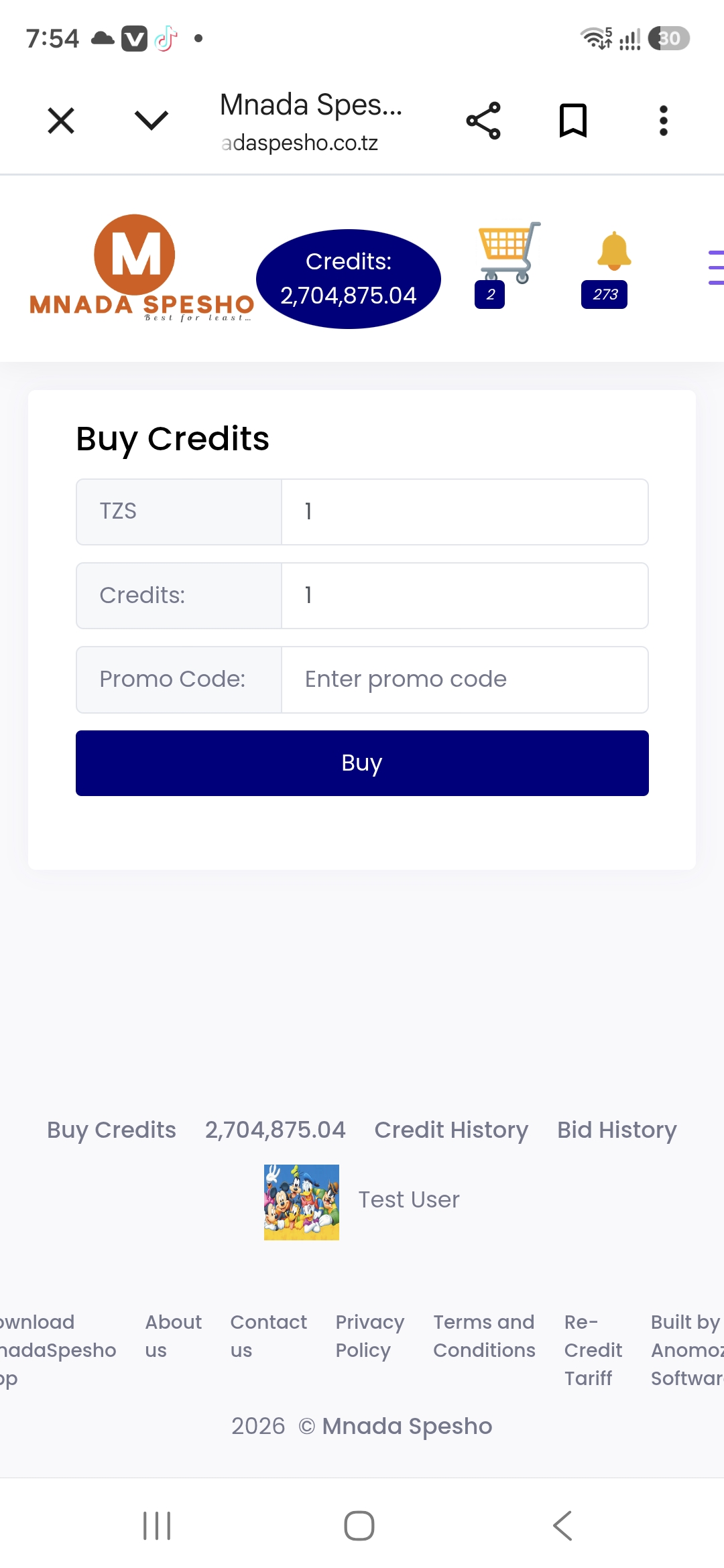Click the Test User avatar thumbnail
724x1568 pixels.
click(x=302, y=1202)
